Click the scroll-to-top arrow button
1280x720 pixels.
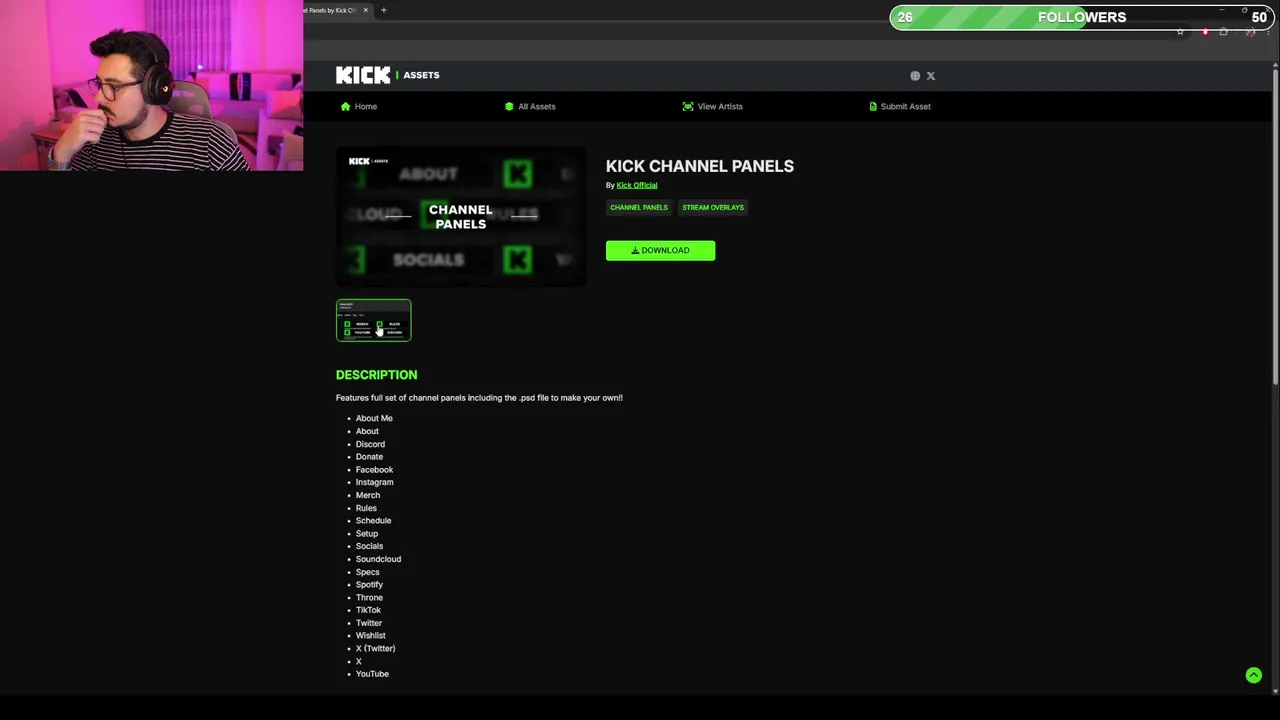(1253, 675)
